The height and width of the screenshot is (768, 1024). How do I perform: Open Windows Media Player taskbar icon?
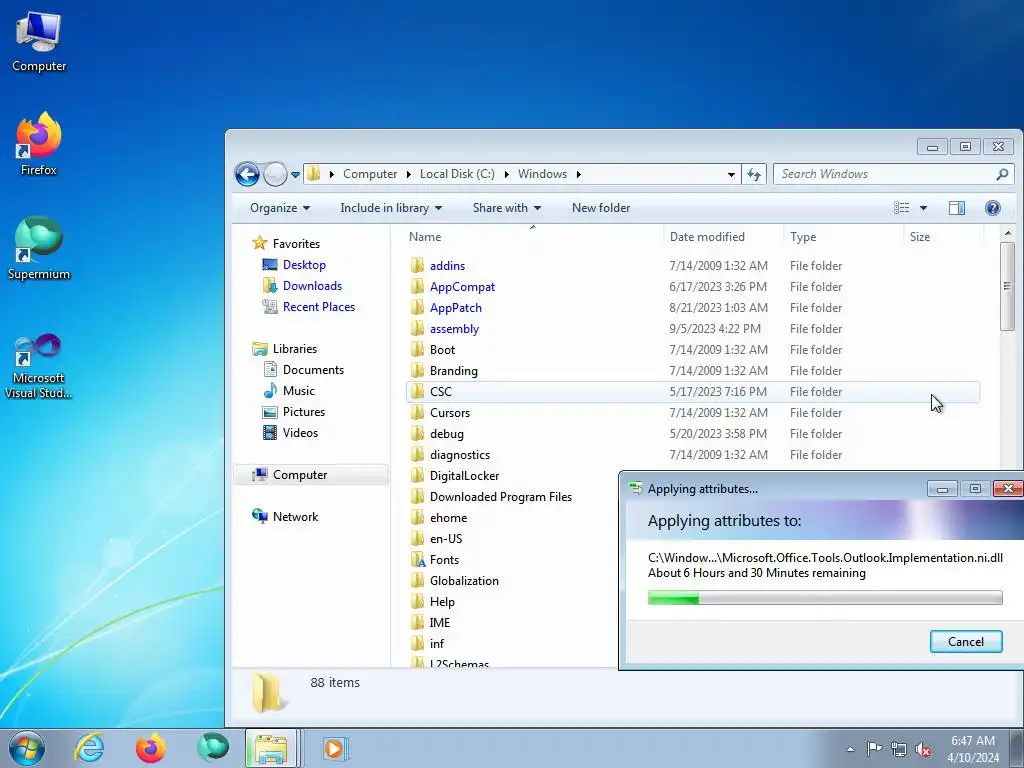pyautogui.click(x=336, y=748)
